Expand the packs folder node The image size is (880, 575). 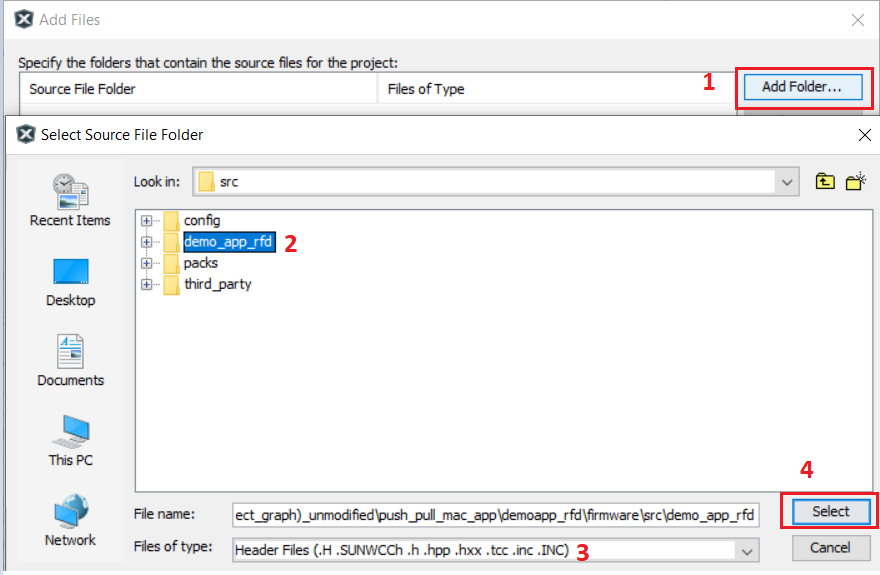coord(146,263)
